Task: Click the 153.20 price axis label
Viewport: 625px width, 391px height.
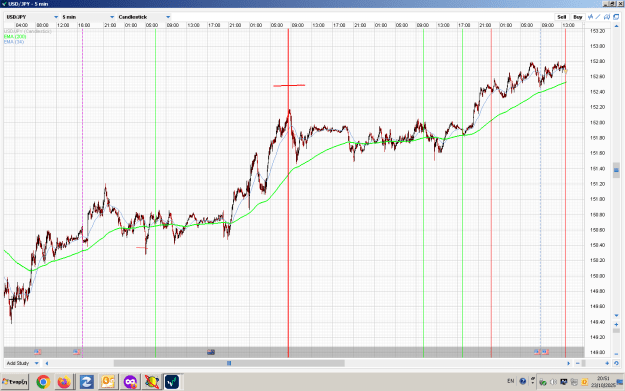Action: [x=597, y=31]
